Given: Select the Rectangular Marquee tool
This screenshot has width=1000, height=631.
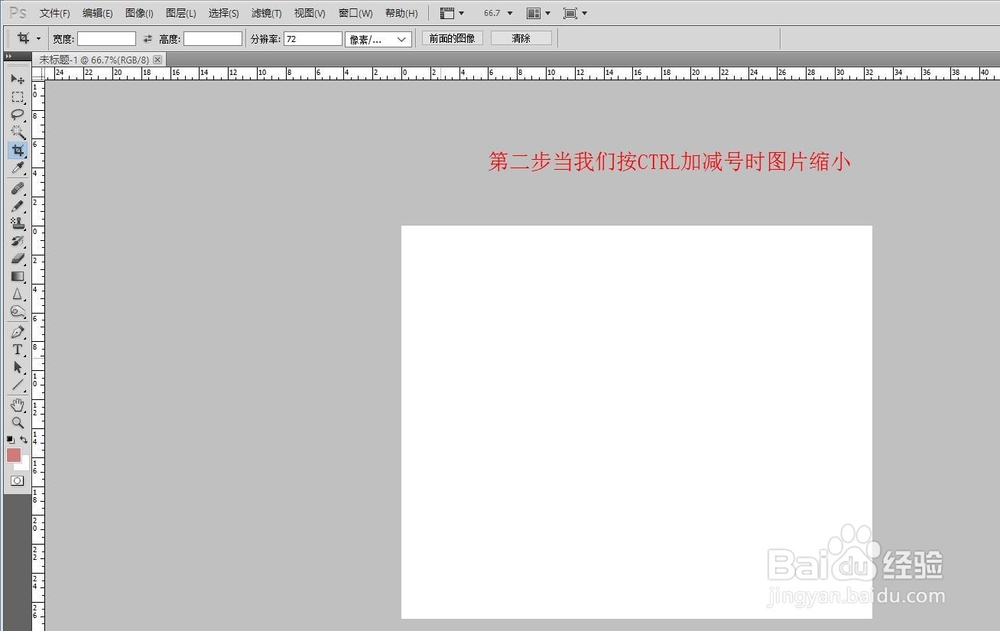Looking at the screenshot, I should point(17,97).
